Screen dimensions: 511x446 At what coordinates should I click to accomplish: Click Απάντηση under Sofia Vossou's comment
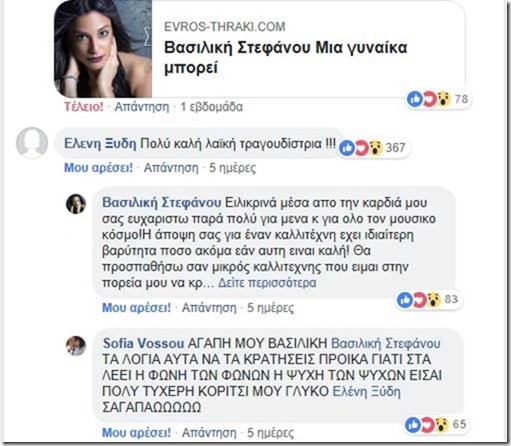pyautogui.click(x=209, y=433)
